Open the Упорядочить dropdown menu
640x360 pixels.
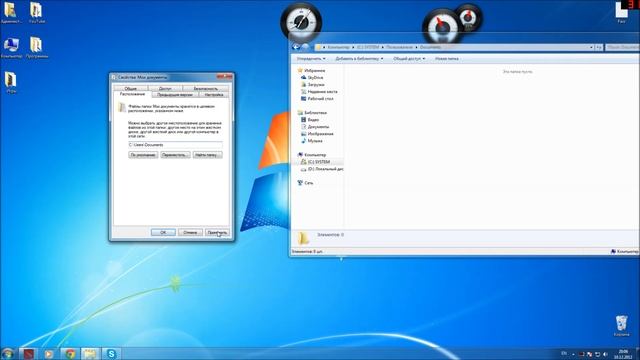pyautogui.click(x=311, y=59)
